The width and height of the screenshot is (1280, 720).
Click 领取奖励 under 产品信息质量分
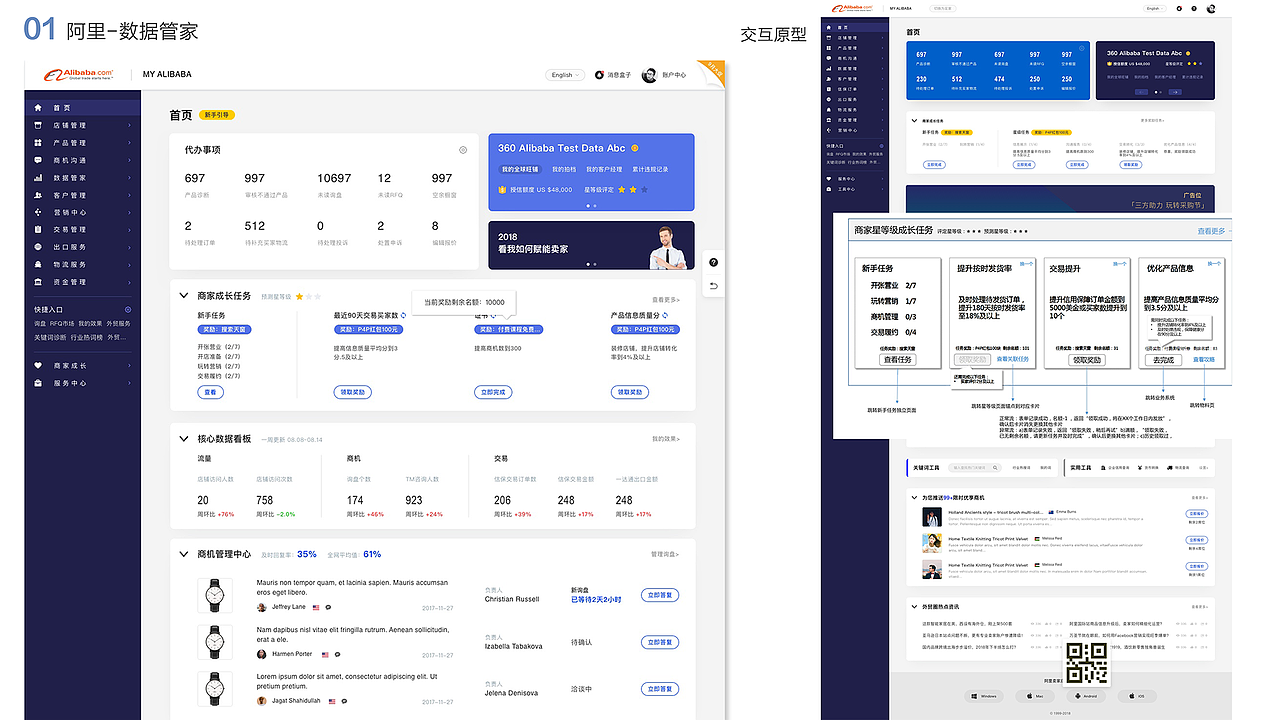(631, 392)
